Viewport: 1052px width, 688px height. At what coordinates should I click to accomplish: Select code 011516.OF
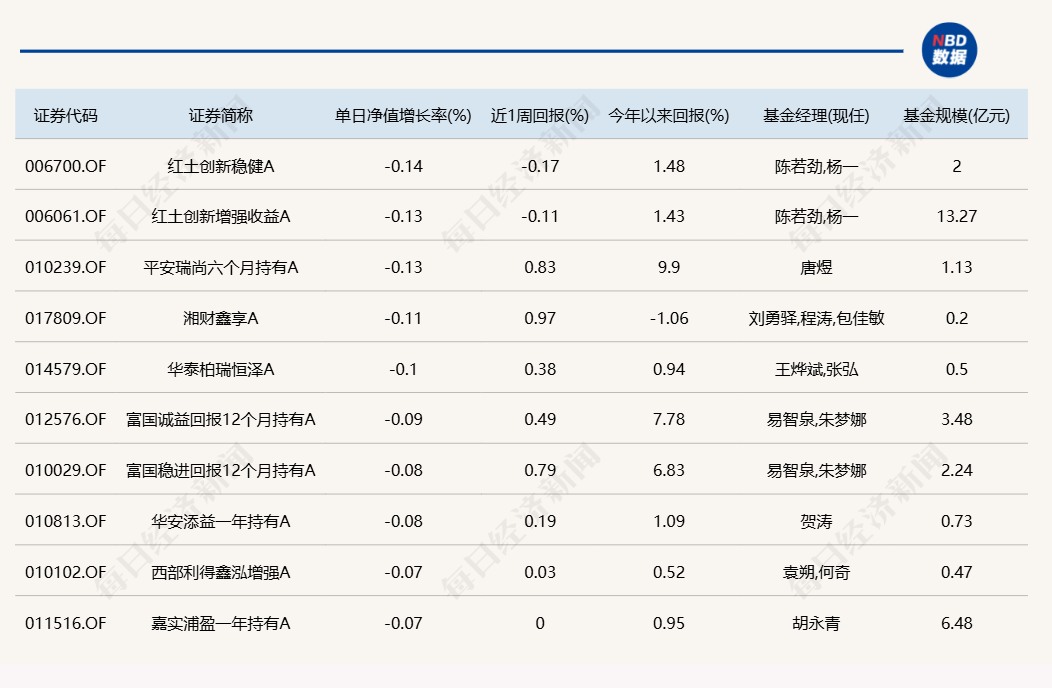pos(66,624)
